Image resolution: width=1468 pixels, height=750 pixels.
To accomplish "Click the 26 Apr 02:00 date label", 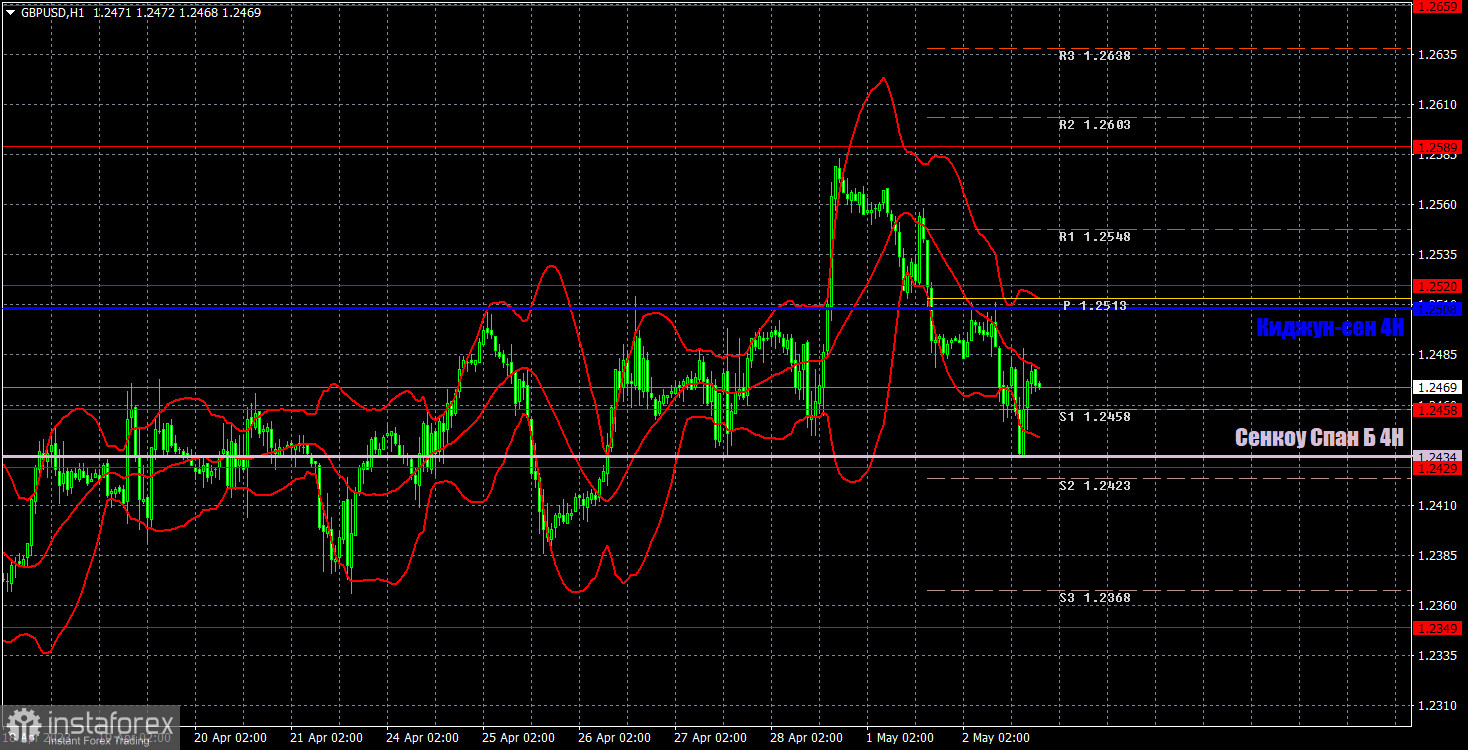I will [614, 738].
